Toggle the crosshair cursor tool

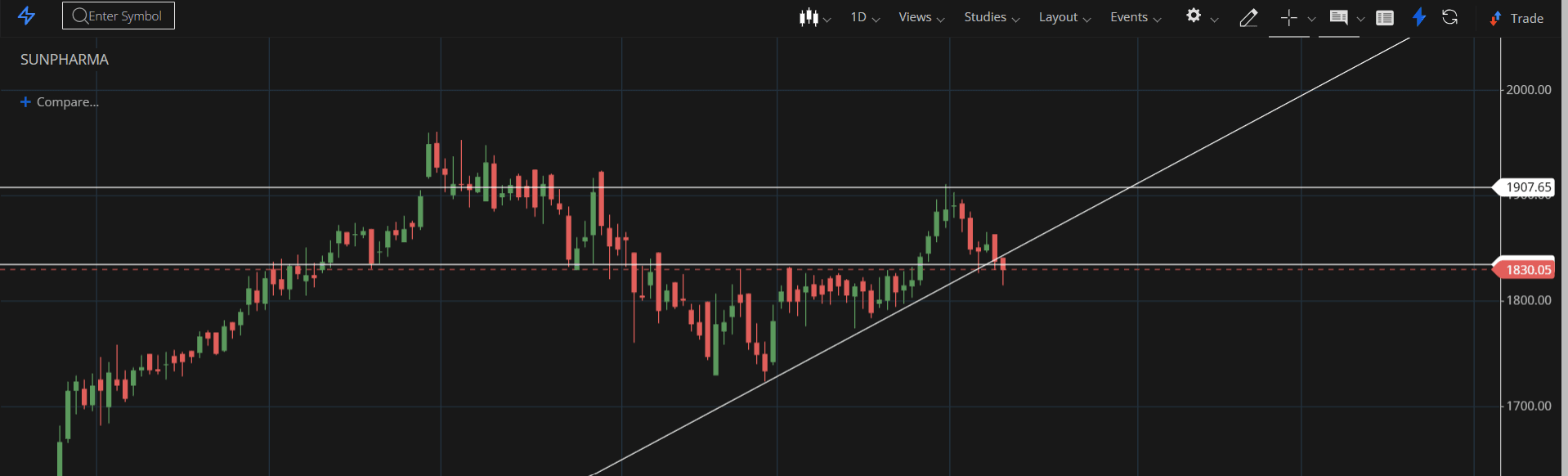coord(1288,17)
